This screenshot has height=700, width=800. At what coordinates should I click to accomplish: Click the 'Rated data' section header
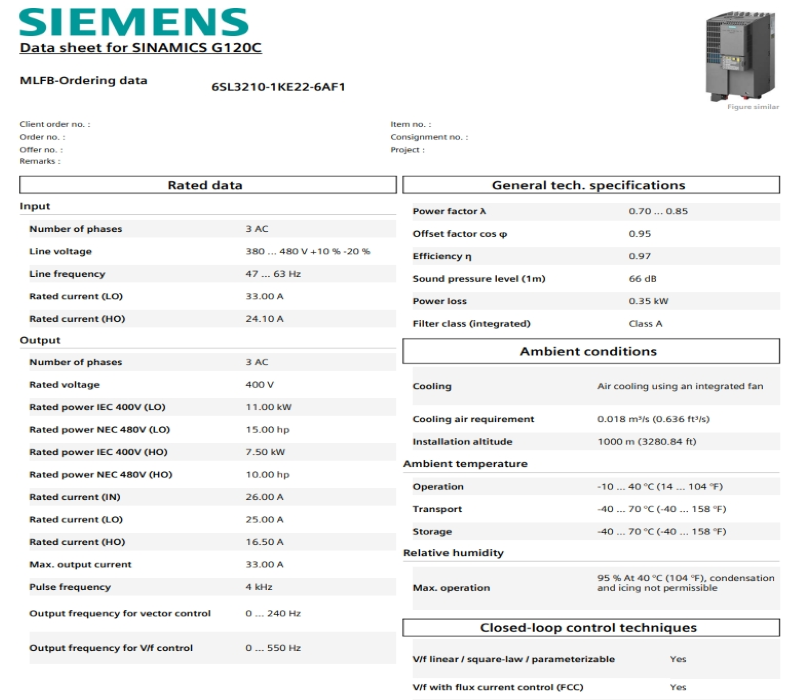point(205,185)
